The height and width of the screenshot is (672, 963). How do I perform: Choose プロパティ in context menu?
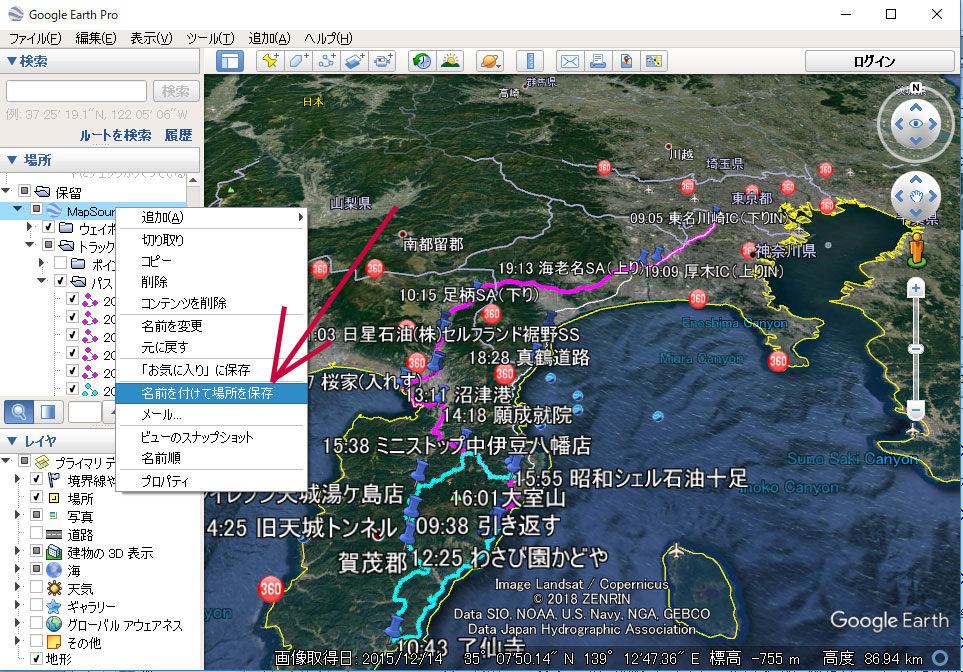point(211,481)
